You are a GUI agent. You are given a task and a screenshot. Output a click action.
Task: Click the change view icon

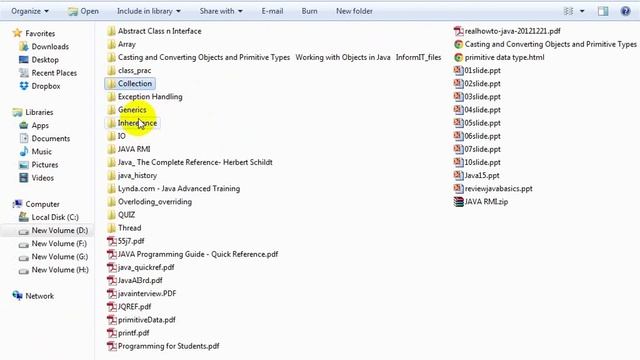click(x=568, y=11)
